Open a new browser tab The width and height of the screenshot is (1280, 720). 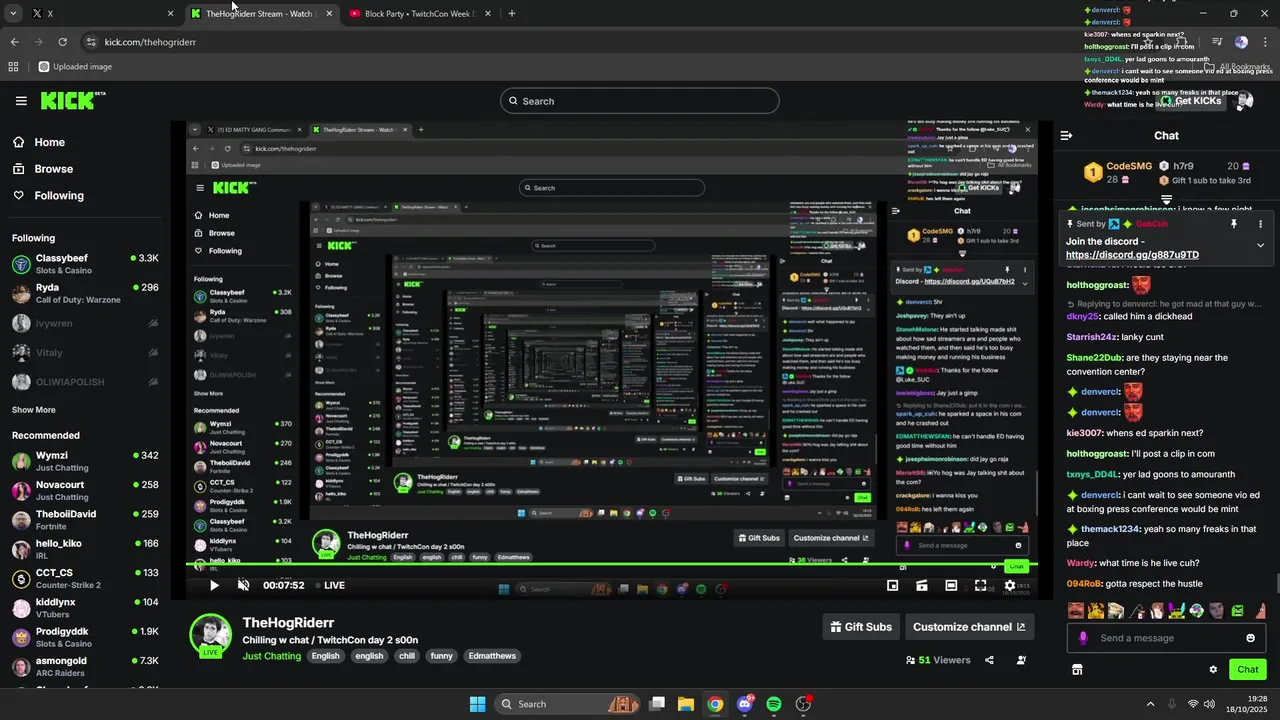(x=512, y=14)
